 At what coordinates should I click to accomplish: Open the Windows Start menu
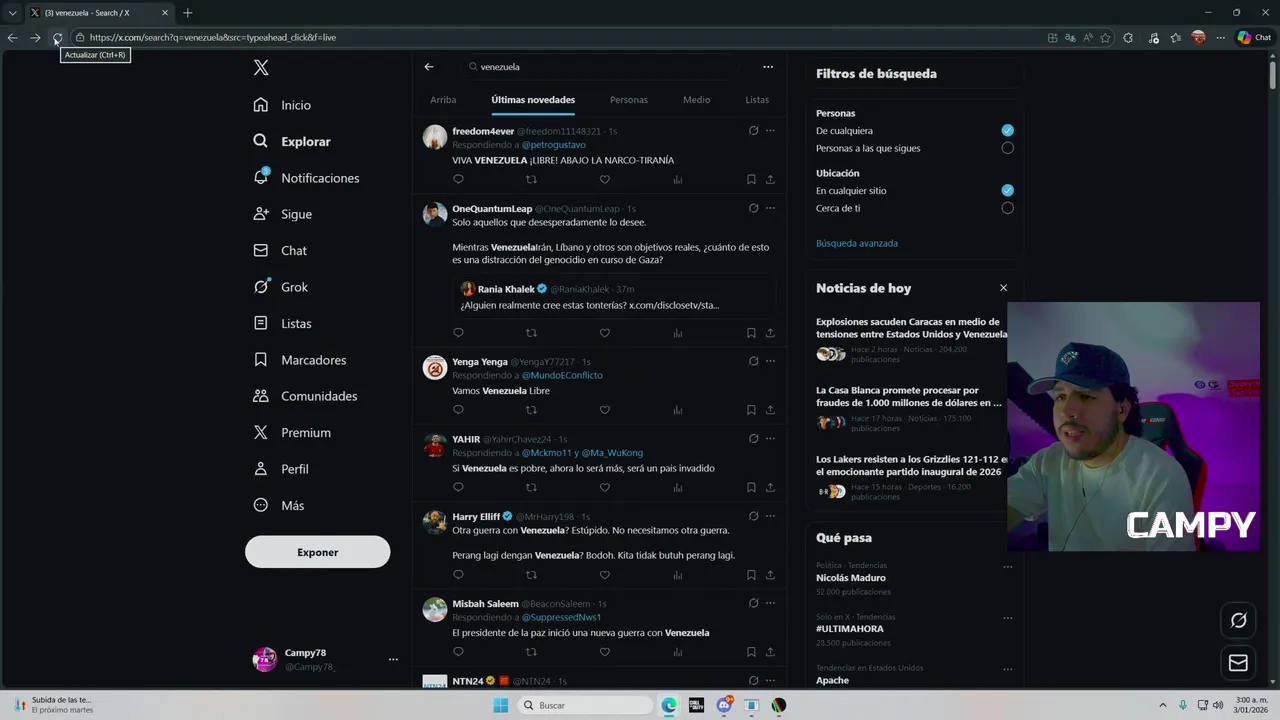[x=501, y=706]
